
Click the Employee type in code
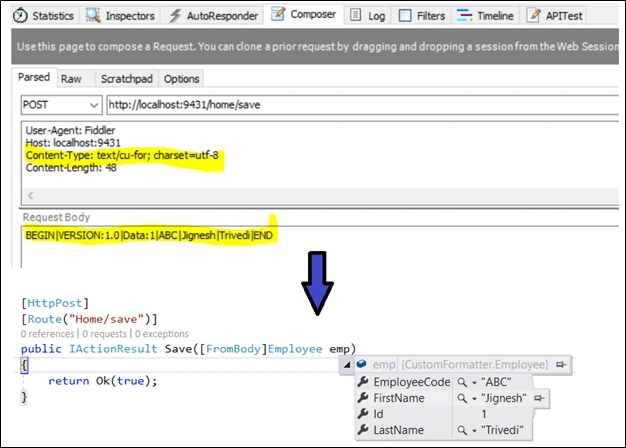click(295, 349)
